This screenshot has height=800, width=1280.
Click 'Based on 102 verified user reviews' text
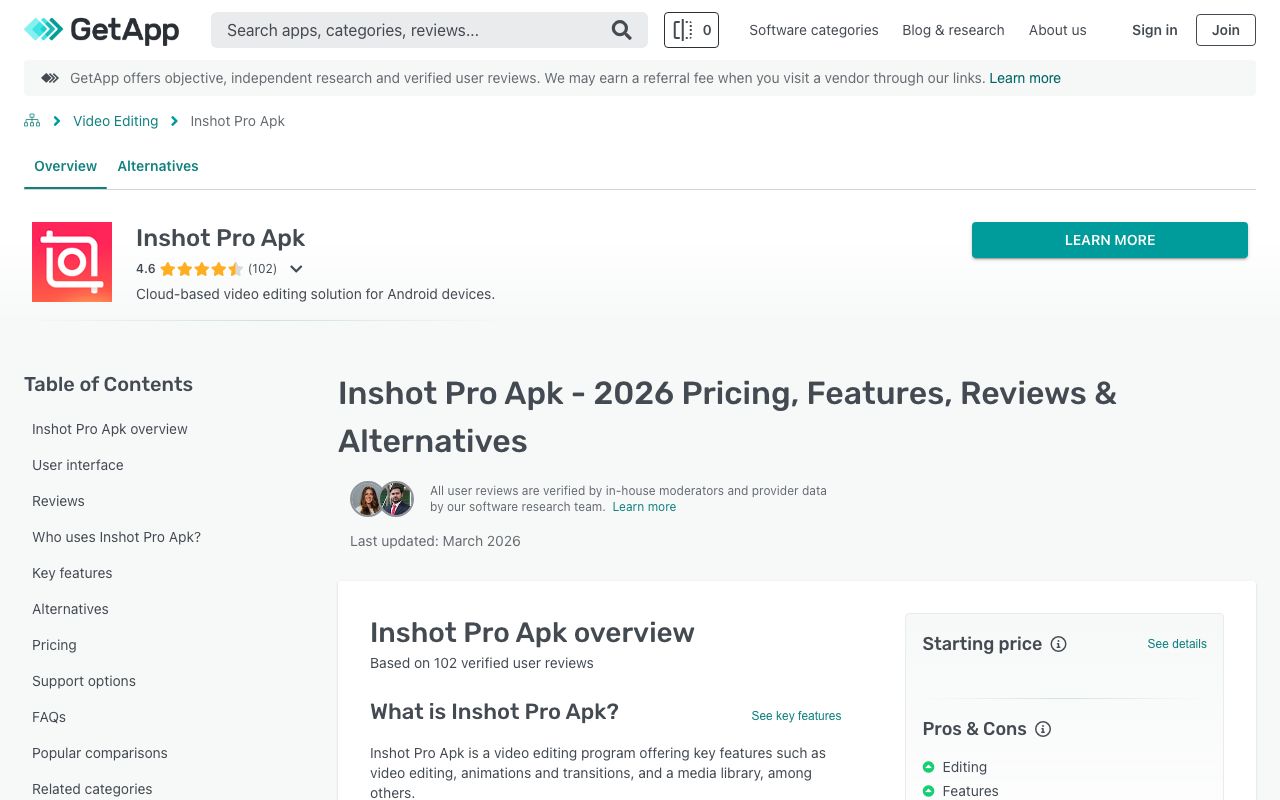coord(482,663)
